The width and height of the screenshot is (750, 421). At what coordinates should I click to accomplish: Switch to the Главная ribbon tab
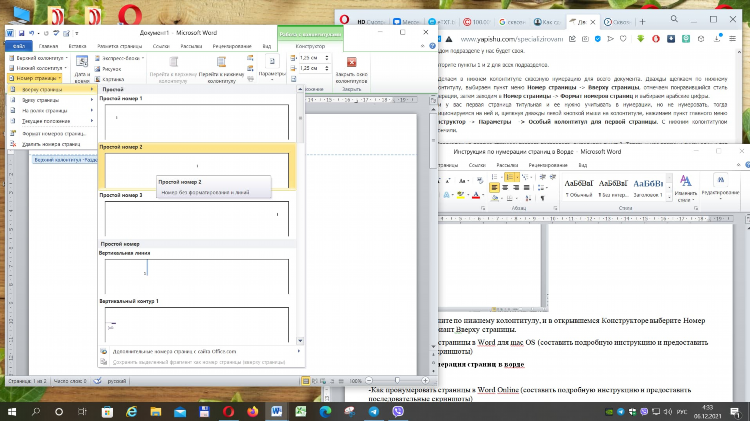click(48, 46)
